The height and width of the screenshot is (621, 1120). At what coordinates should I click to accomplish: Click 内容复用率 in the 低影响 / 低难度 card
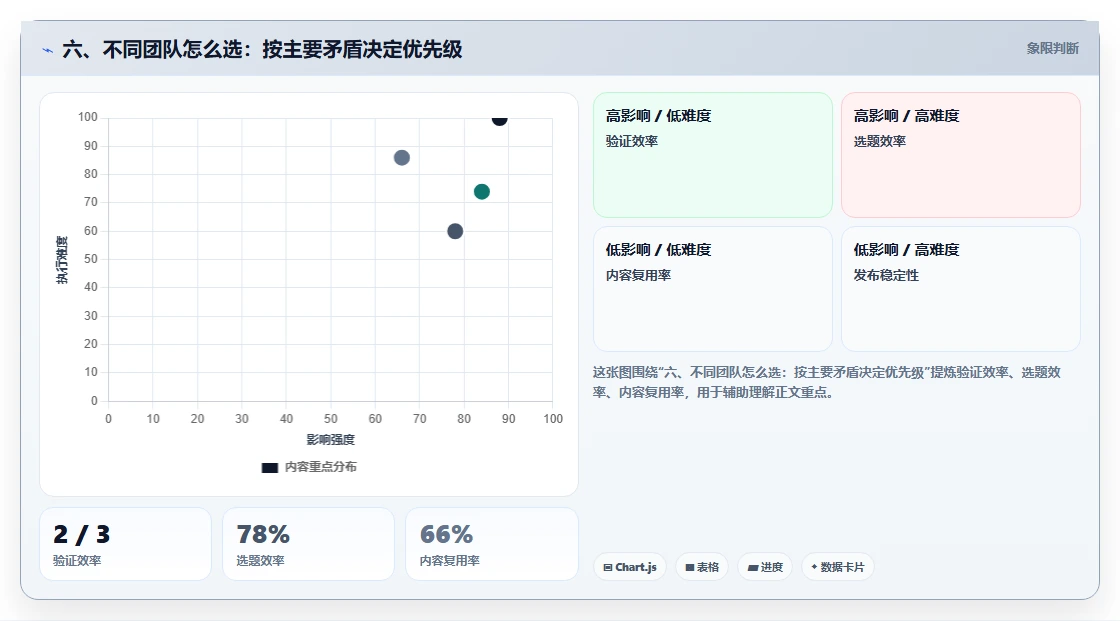[638, 275]
